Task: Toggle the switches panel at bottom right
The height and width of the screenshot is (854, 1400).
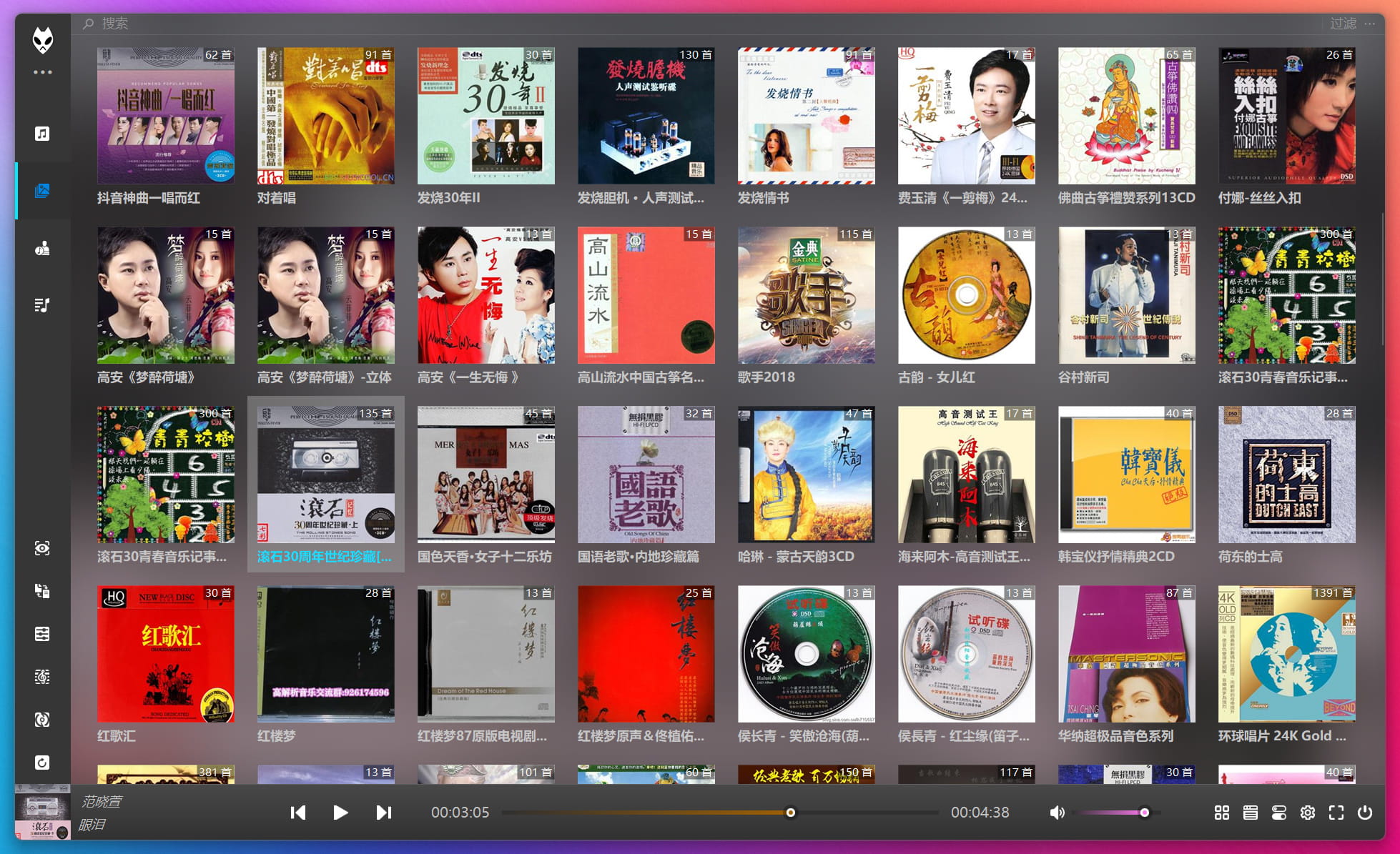Action: (1279, 813)
